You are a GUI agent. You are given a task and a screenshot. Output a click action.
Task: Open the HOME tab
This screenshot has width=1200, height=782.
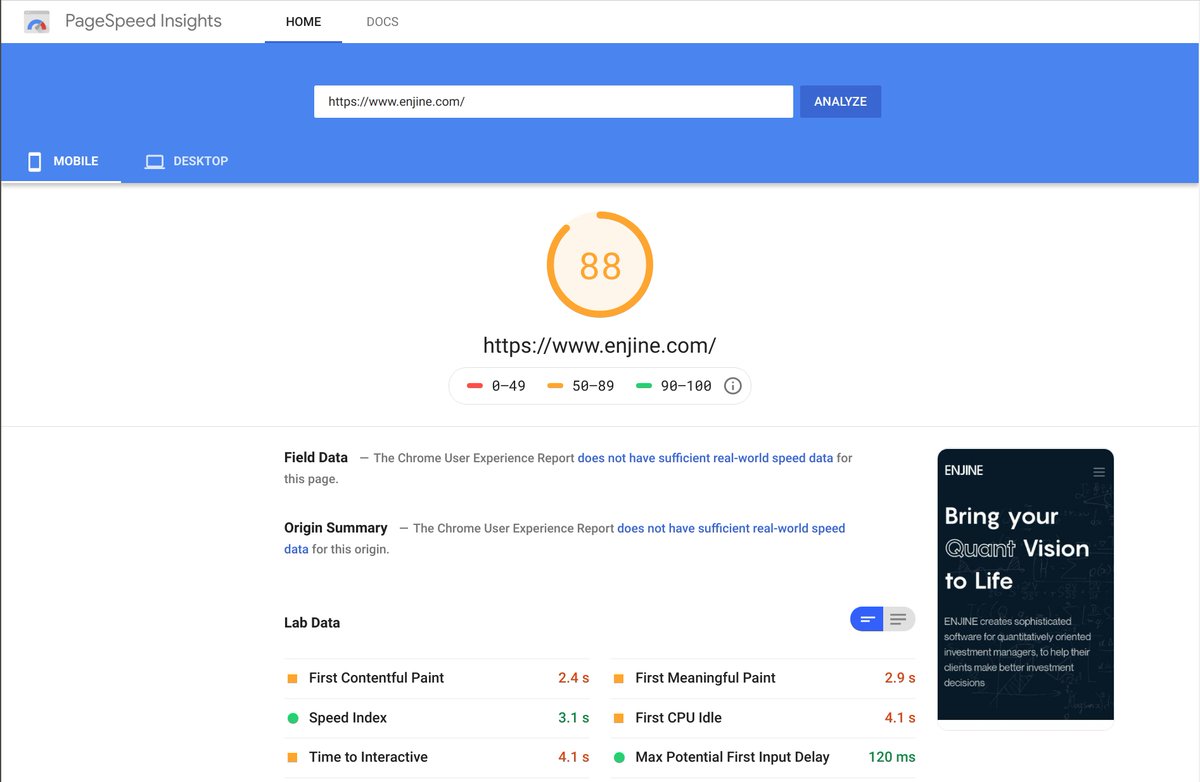303,21
